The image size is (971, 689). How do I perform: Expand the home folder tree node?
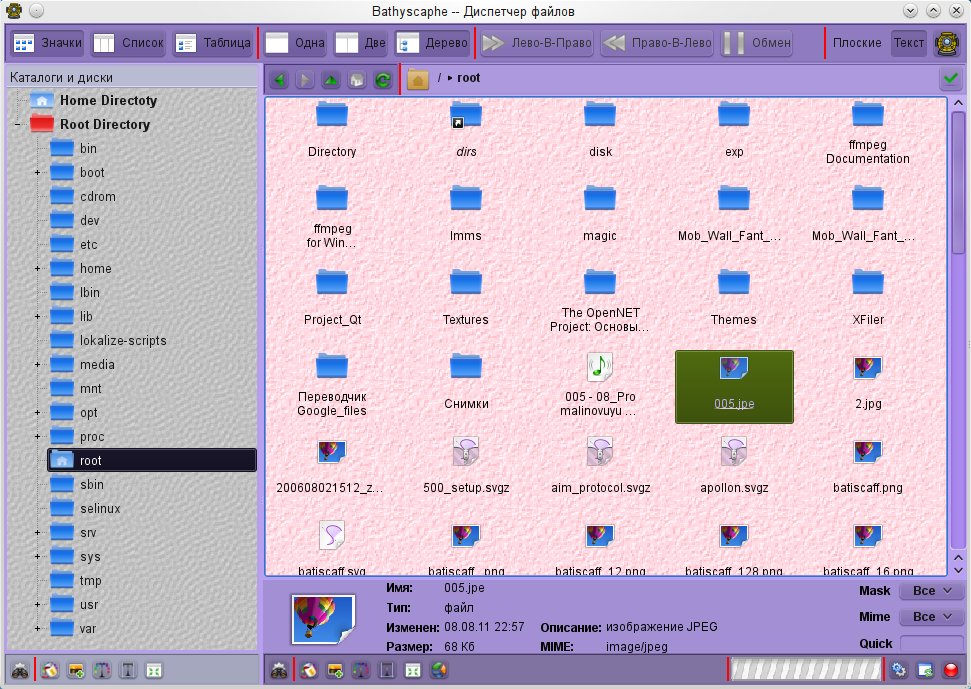point(38,269)
